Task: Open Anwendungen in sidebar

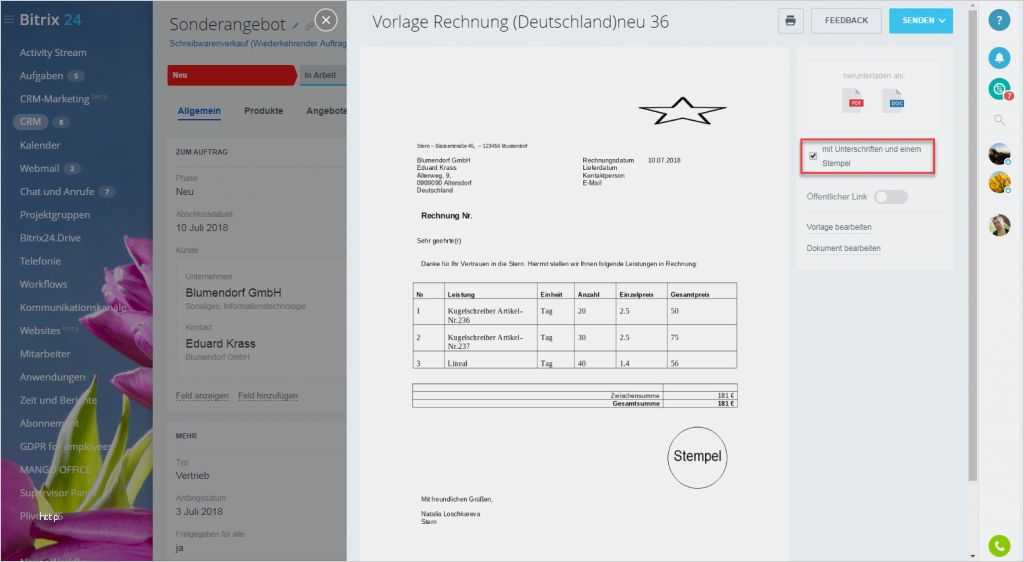Action: tap(52, 377)
